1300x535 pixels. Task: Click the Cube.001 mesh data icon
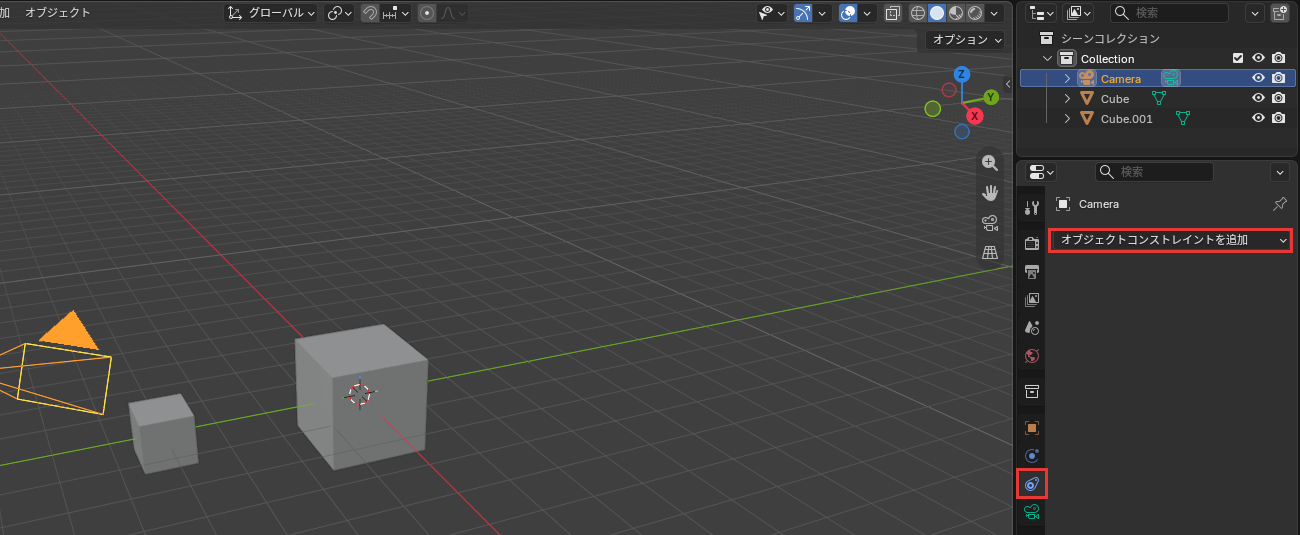pyautogui.click(x=1183, y=118)
